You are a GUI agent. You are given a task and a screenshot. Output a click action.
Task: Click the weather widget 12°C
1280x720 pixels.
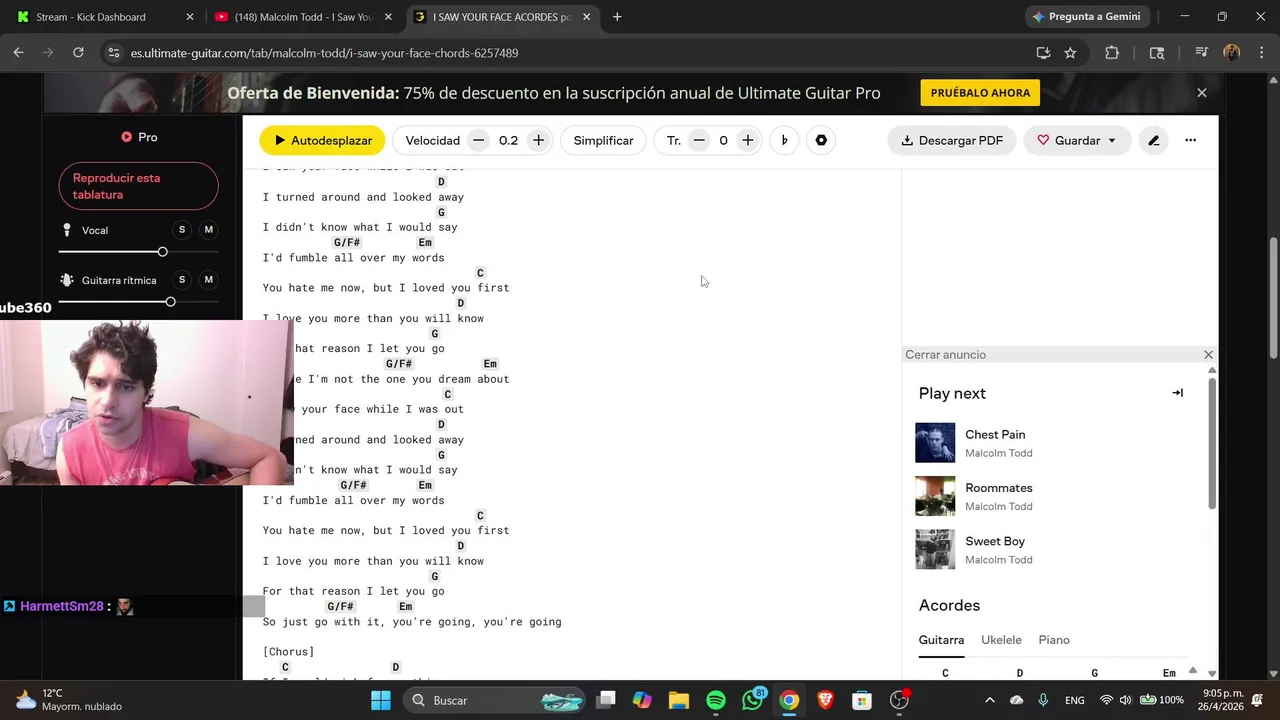(x=70, y=700)
